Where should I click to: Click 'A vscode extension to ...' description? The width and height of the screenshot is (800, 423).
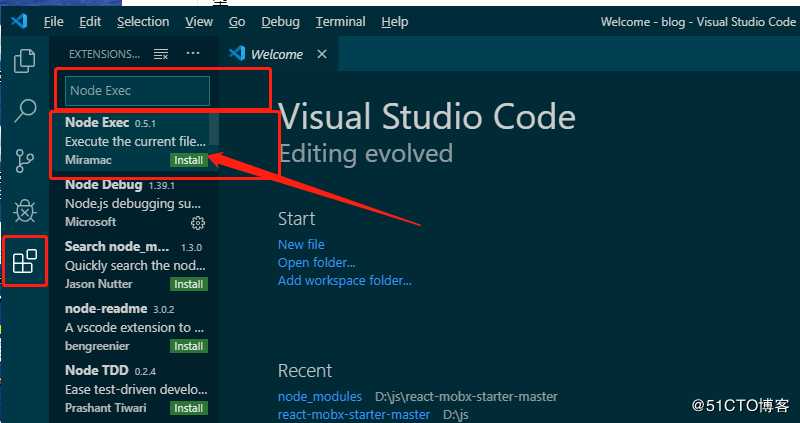(x=135, y=328)
